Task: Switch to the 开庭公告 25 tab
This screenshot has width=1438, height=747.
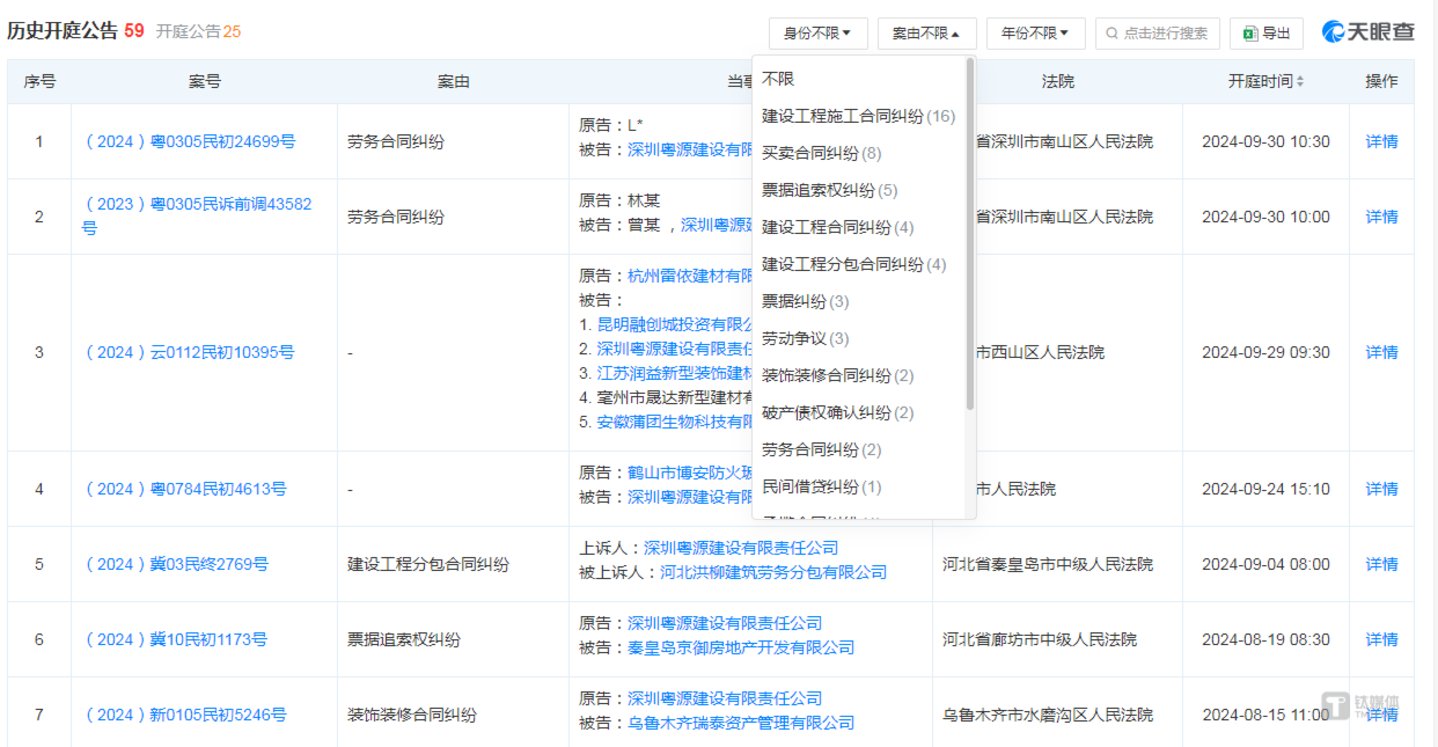Action: click(198, 32)
